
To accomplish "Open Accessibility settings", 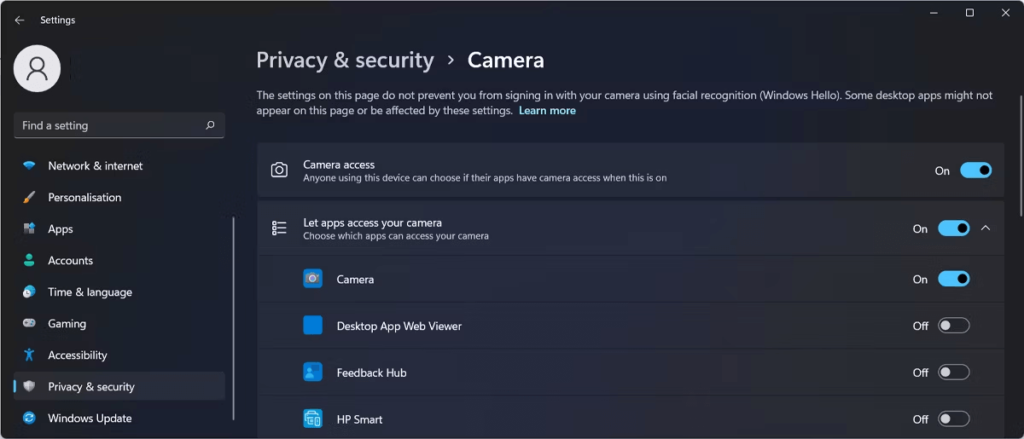I will point(119,355).
